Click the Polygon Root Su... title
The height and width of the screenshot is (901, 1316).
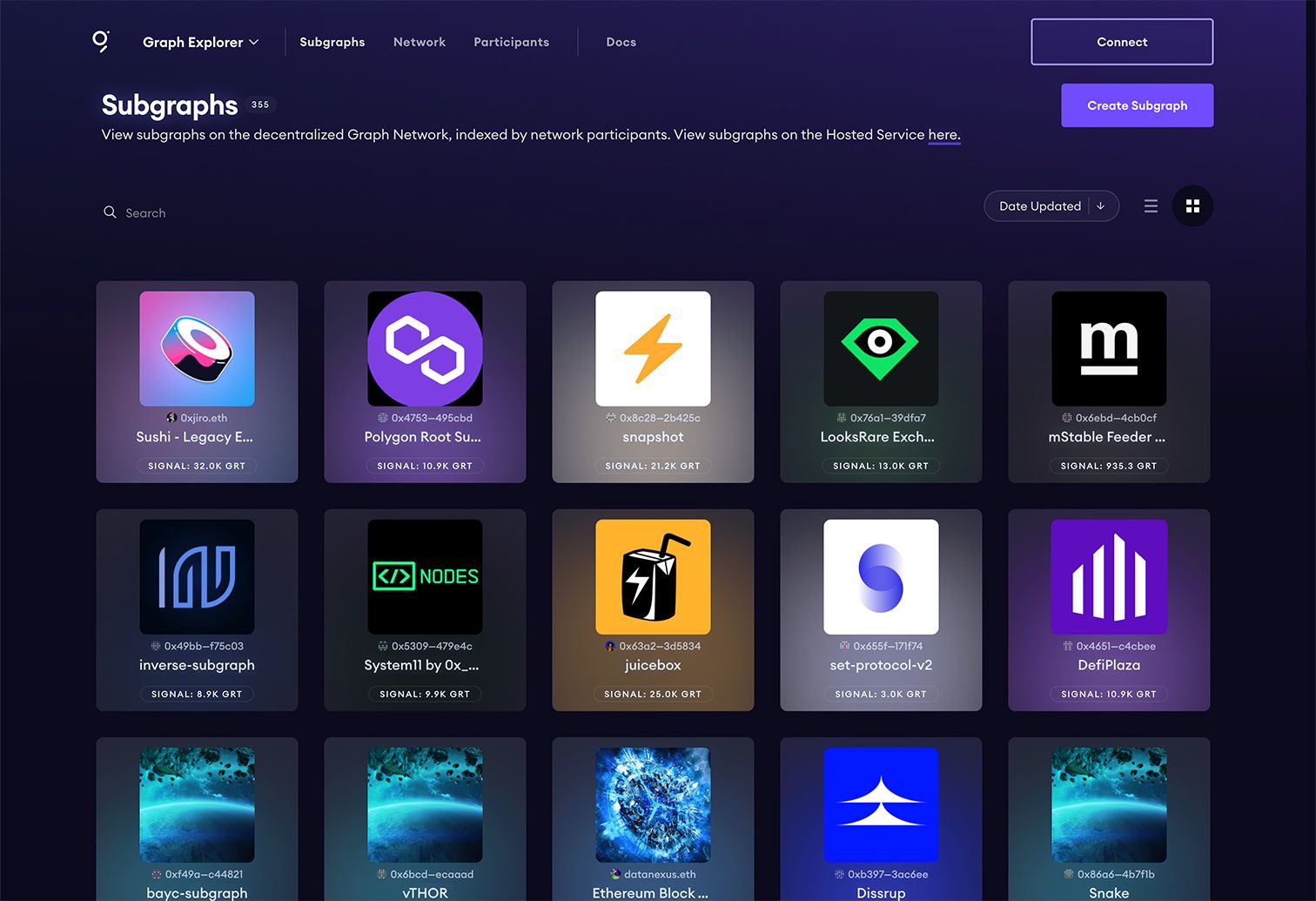point(423,437)
